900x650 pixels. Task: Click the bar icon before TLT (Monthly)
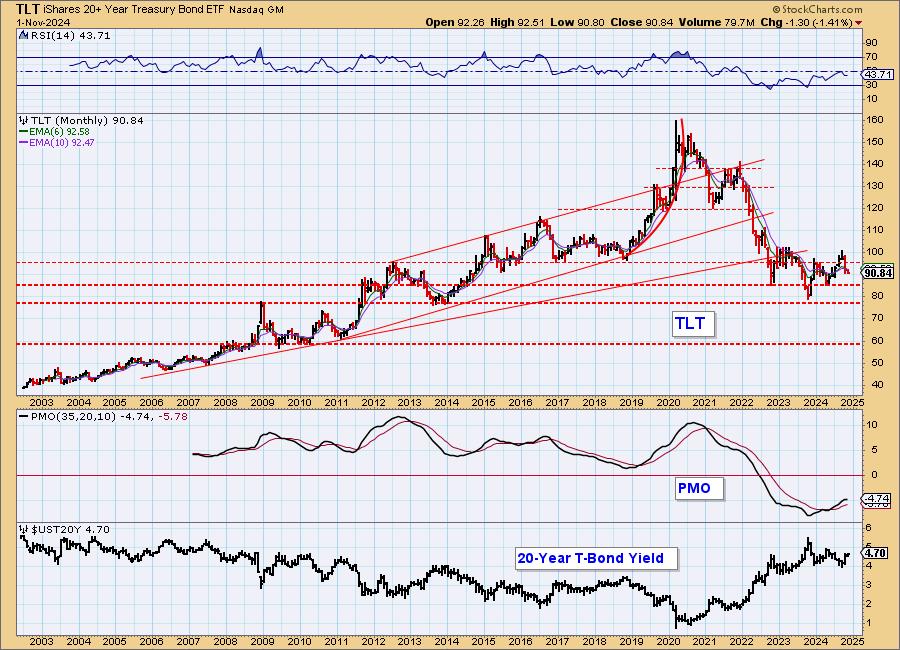point(24,121)
